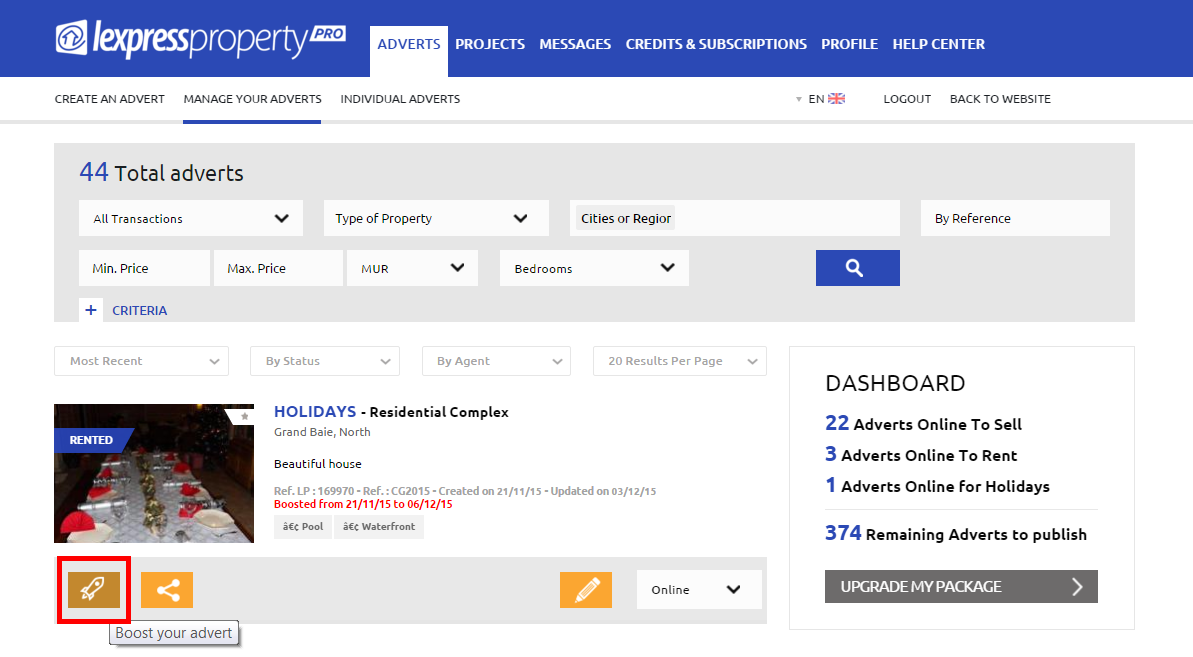Choose a currency from the MUR dropdown
Viewport: 1193px width, 657px height.
(412, 268)
